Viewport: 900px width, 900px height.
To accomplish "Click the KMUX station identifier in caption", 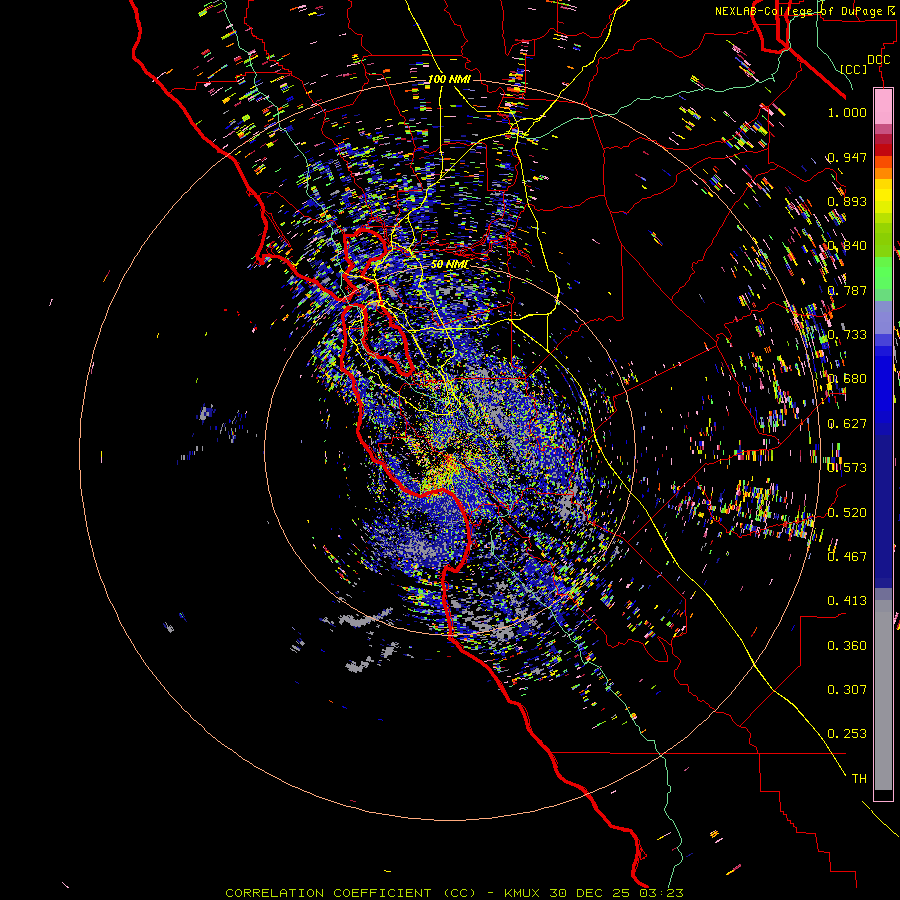I will coord(523,893).
